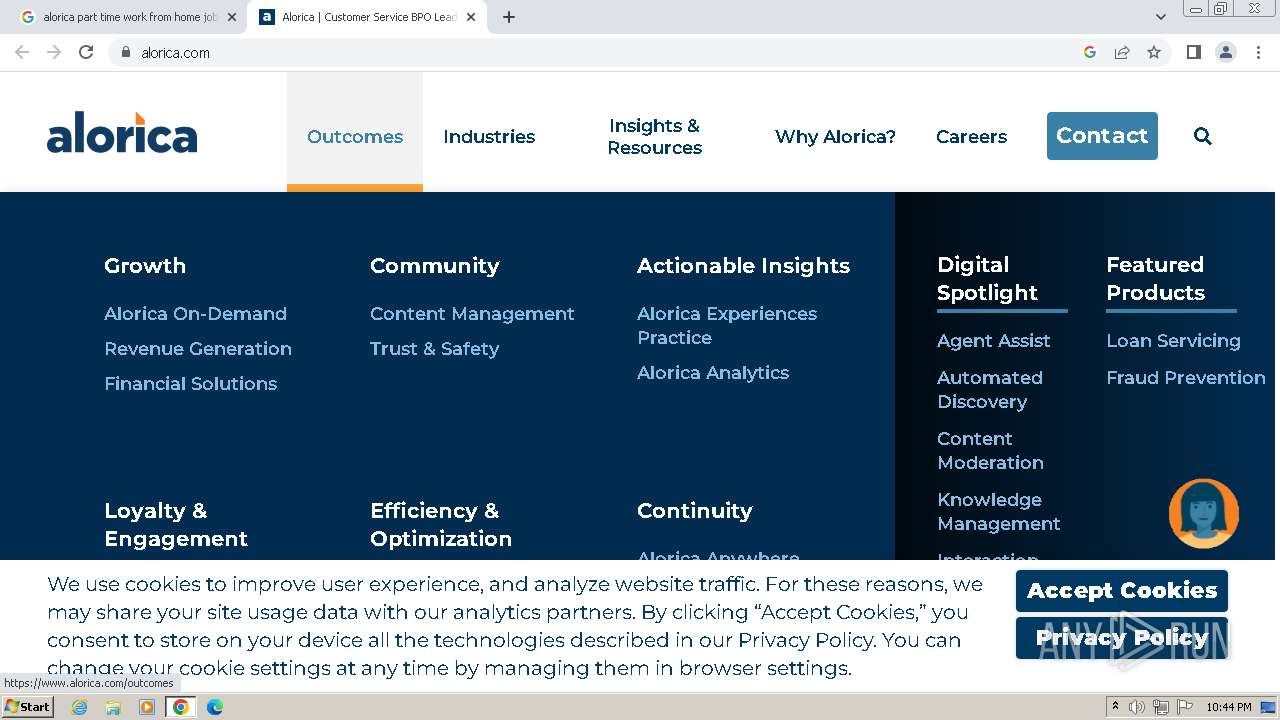Open the Chrome profile icon
Viewport: 1280px width, 720px height.
click(x=1225, y=52)
